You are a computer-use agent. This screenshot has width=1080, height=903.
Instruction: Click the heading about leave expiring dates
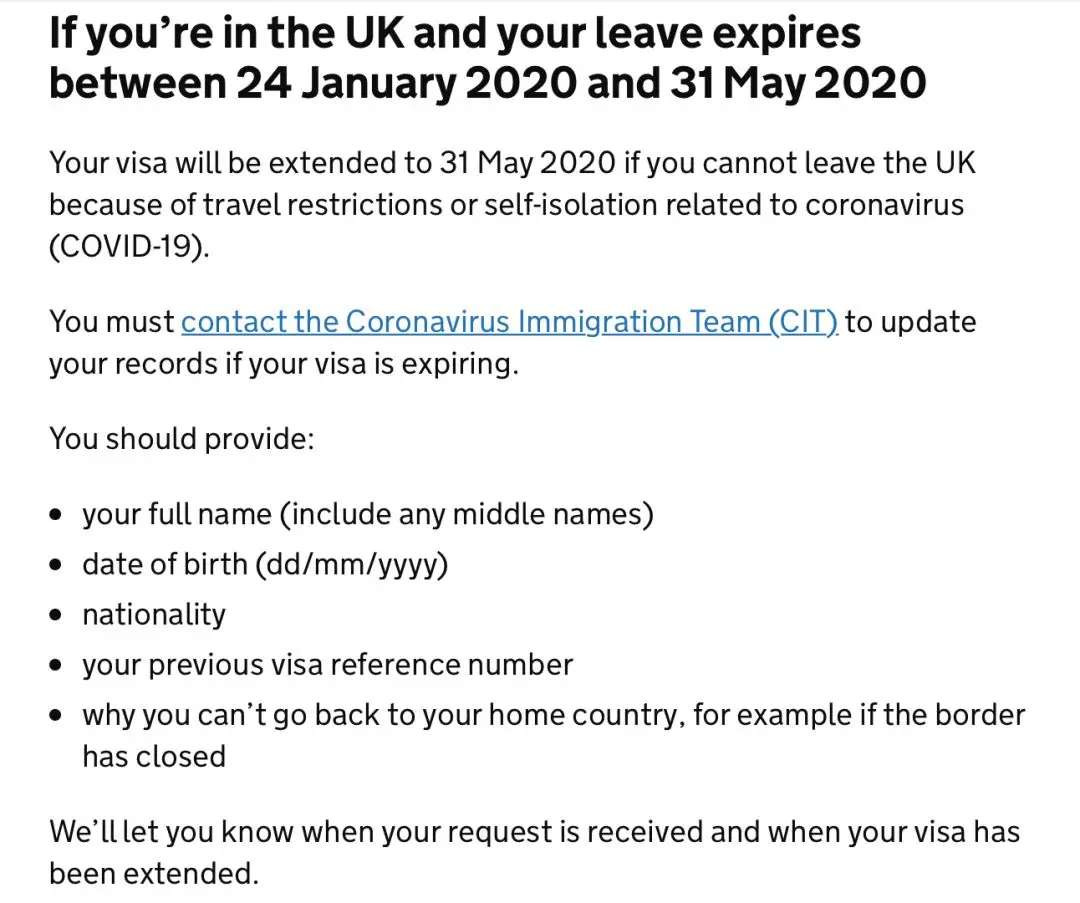pyautogui.click(x=455, y=58)
